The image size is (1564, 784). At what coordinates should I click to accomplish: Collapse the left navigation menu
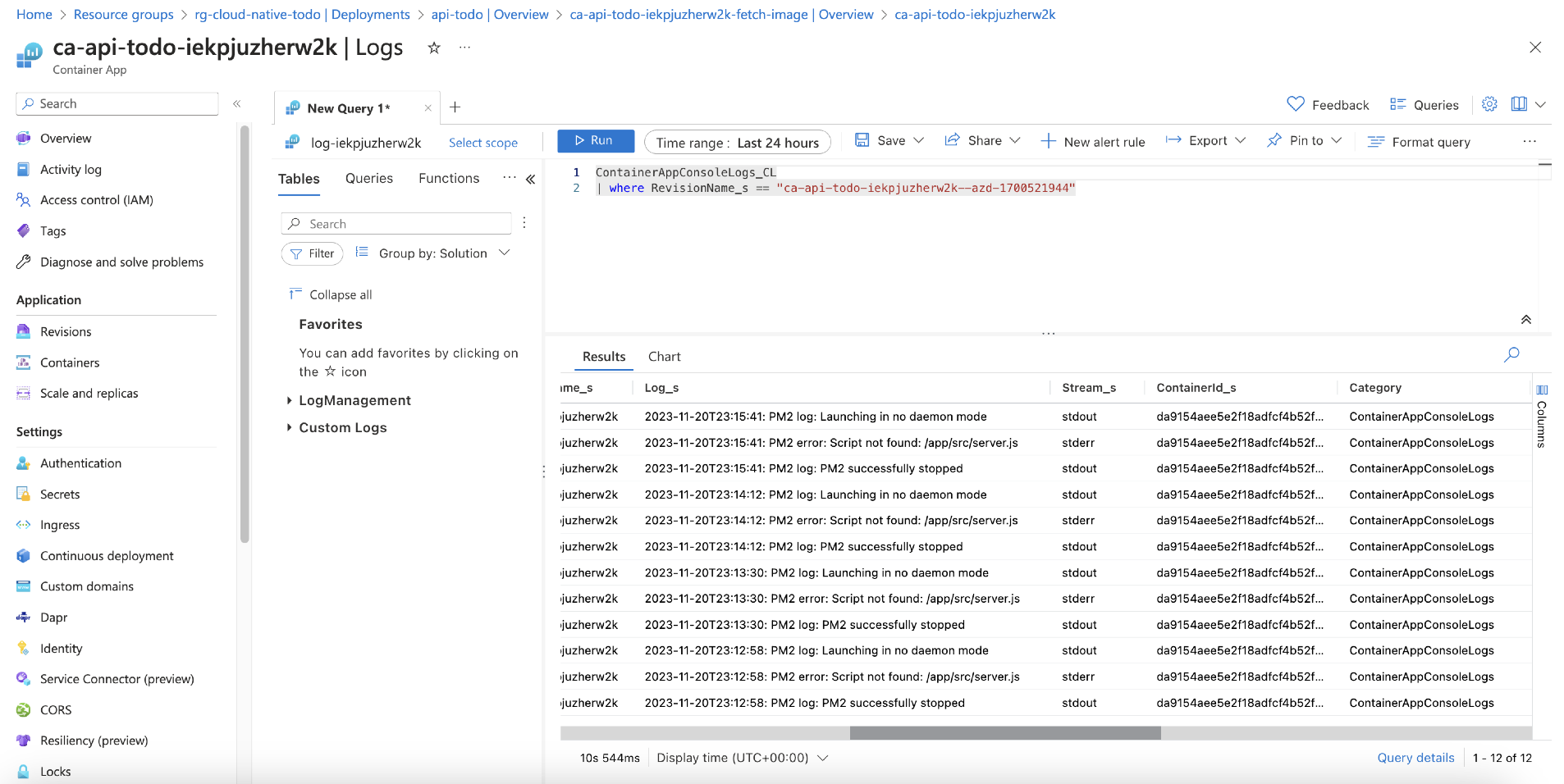coord(236,104)
